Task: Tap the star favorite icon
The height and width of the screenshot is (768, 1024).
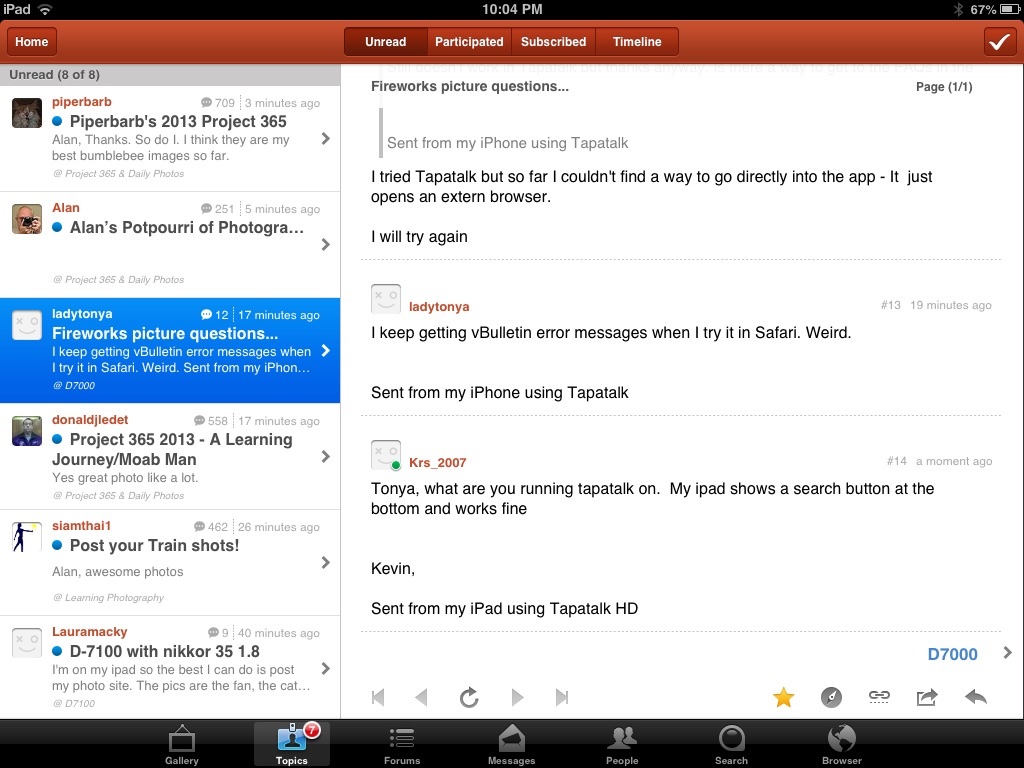Action: click(783, 698)
